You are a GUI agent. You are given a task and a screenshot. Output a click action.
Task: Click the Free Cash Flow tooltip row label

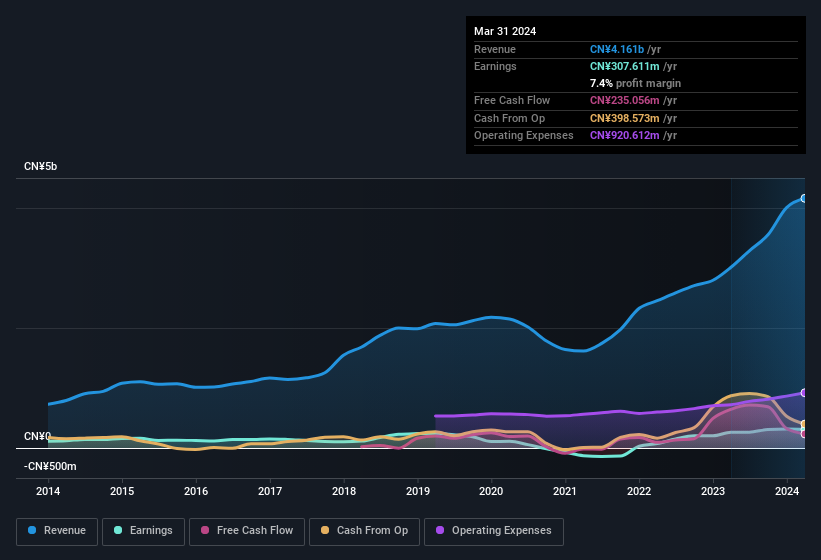512,100
